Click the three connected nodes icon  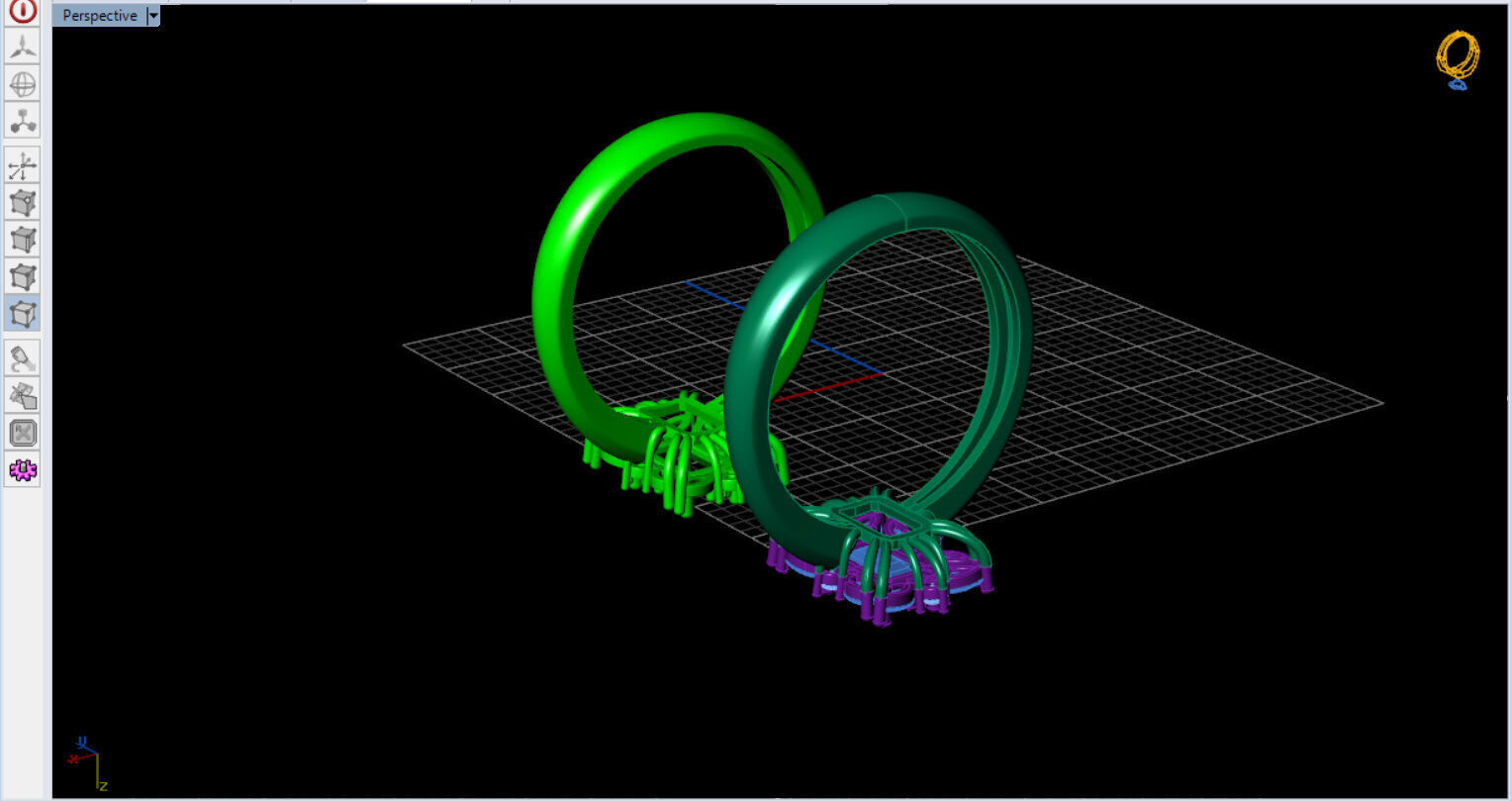23,121
